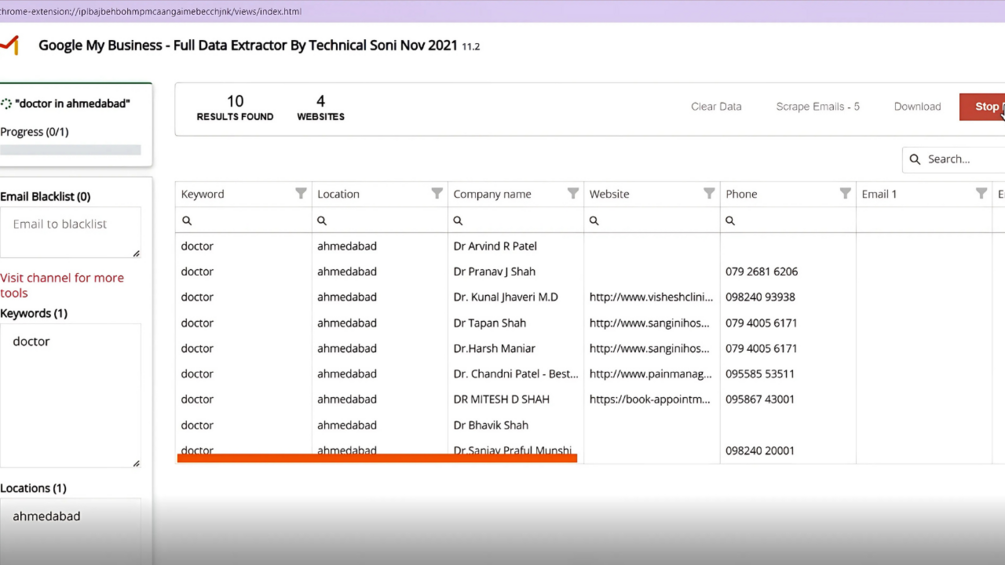Open the Email 1 column filter icon
Image resolution: width=1005 pixels, height=565 pixels.
tap(981, 193)
